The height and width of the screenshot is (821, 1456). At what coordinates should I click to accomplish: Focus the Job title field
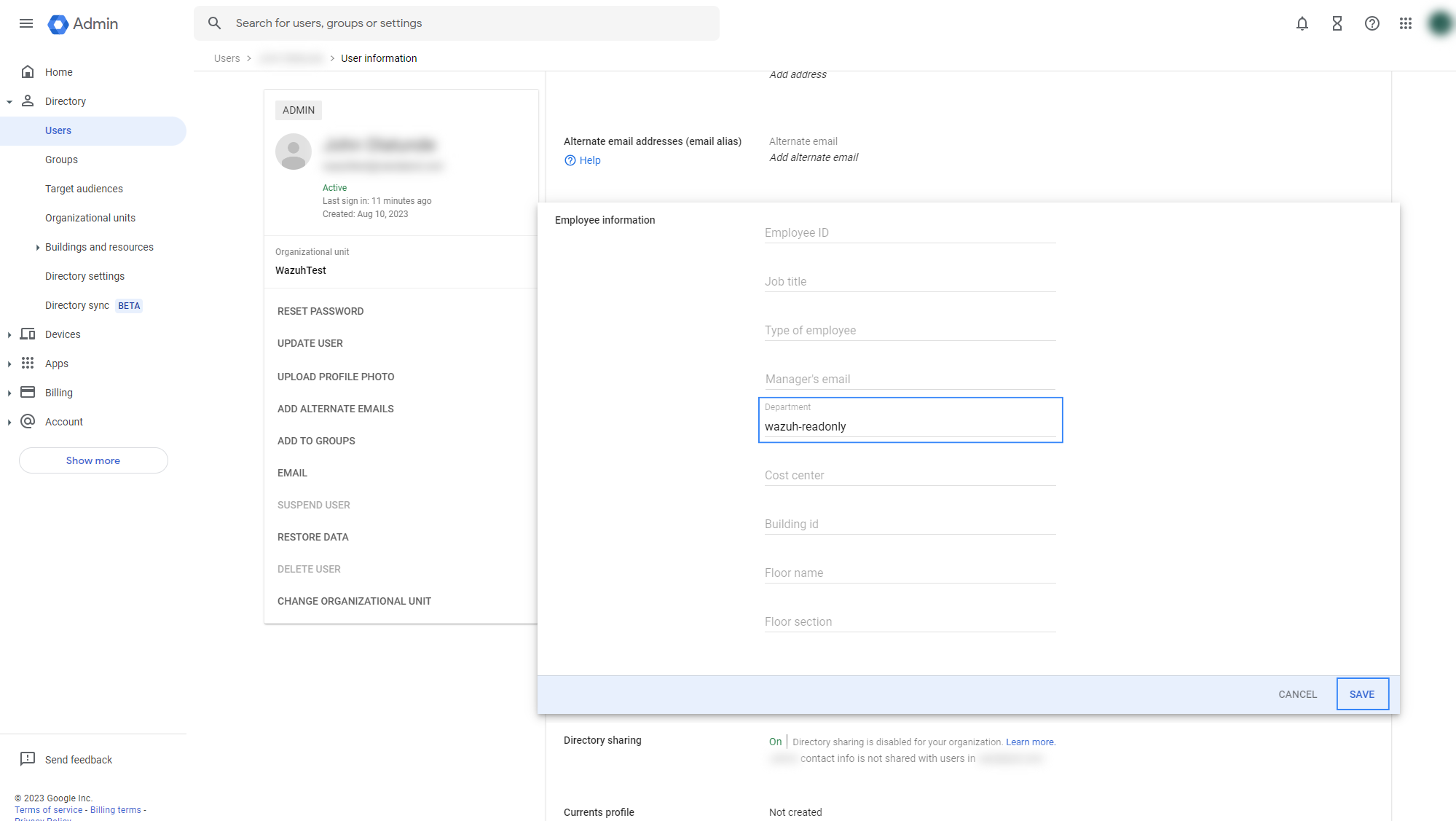tap(909, 282)
